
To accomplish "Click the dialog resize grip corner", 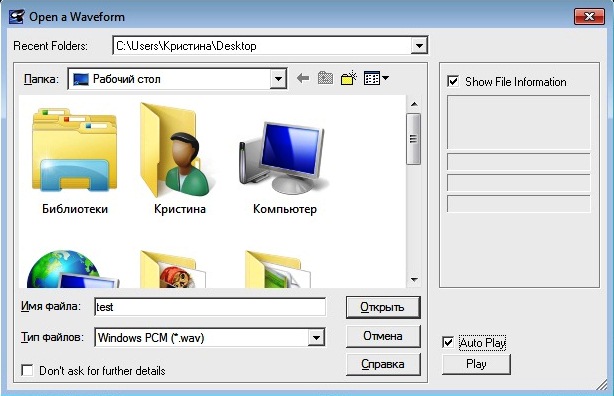I will (602, 385).
